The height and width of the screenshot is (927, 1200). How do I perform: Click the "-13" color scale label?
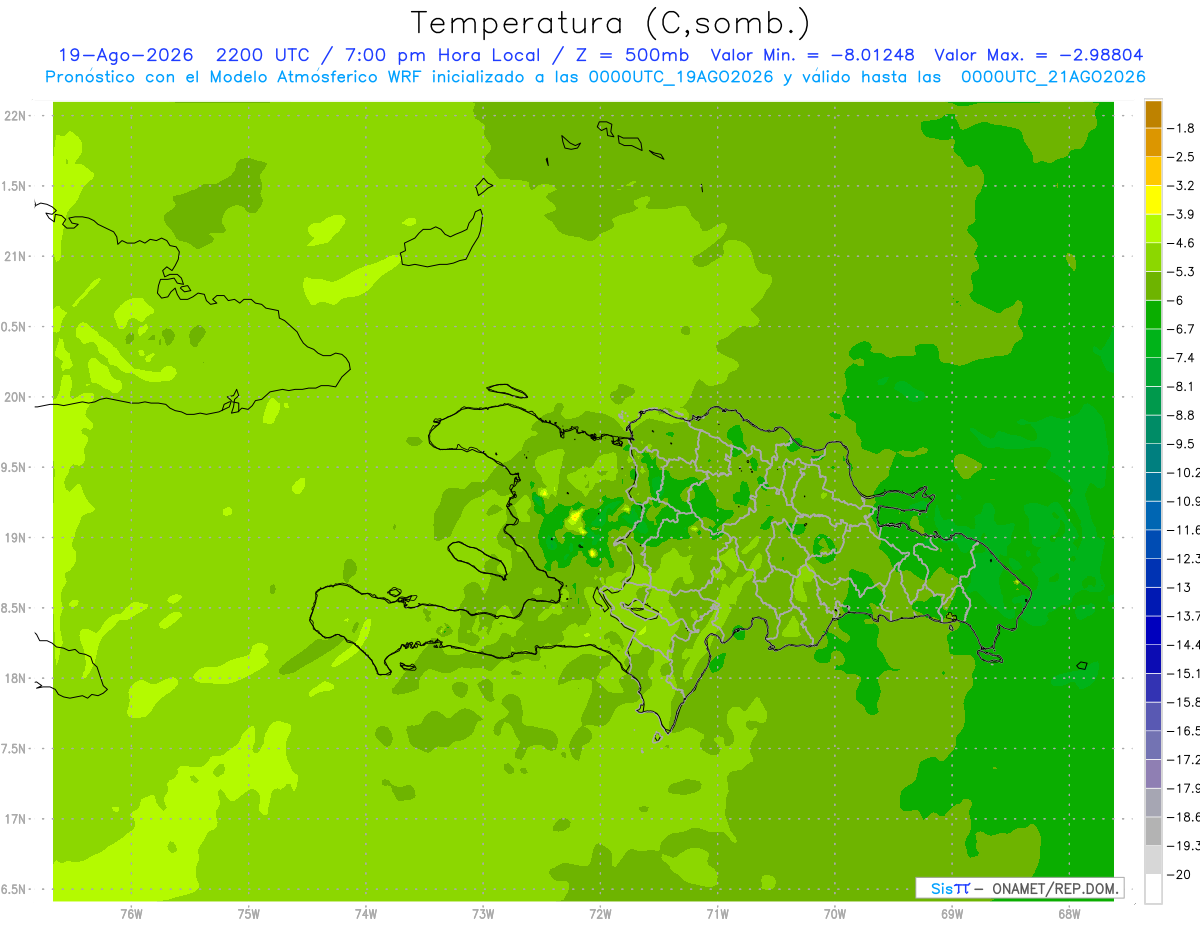tap(1179, 587)
